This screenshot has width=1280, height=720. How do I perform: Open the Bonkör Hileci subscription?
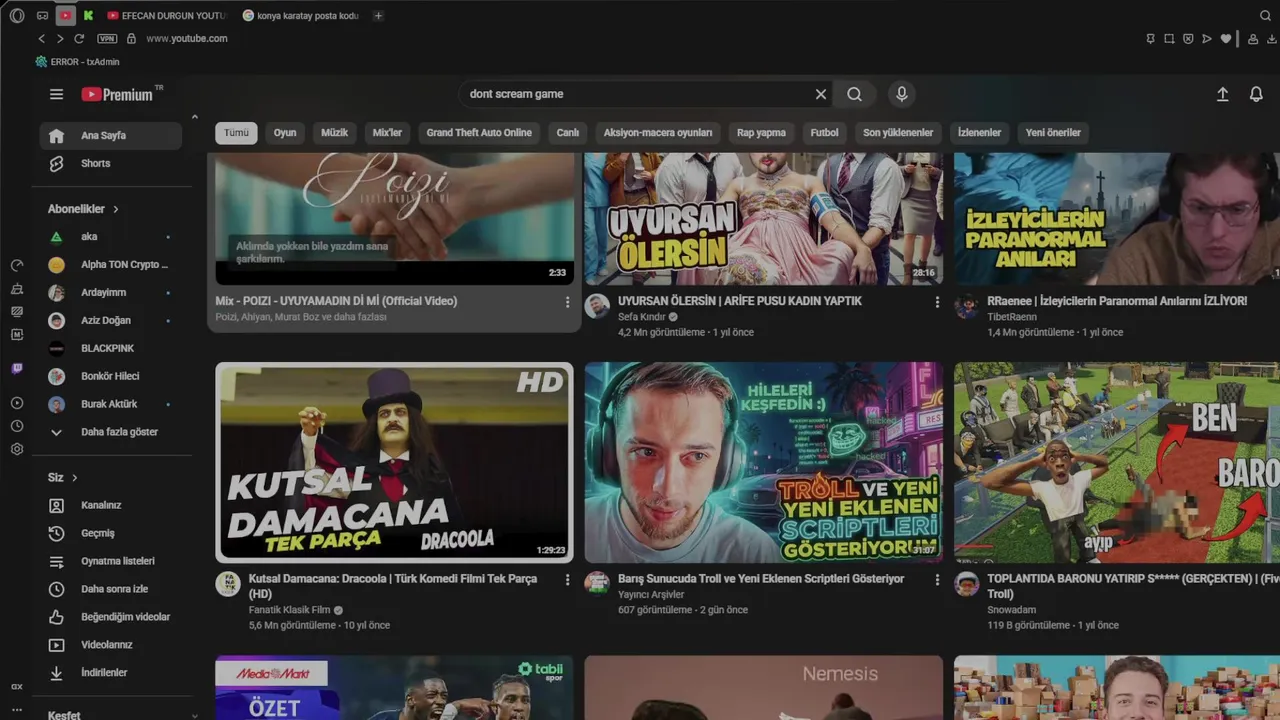[x=110, y=376]
